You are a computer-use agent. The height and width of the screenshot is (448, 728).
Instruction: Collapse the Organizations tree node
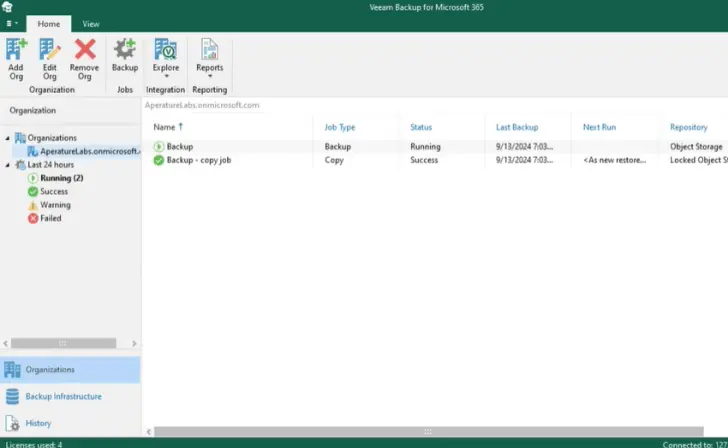(8, 138)
